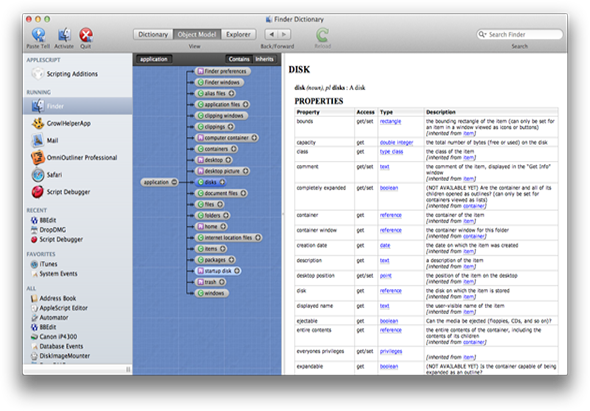Open the privileges type link
590x411 pixels.
point(391,351)
